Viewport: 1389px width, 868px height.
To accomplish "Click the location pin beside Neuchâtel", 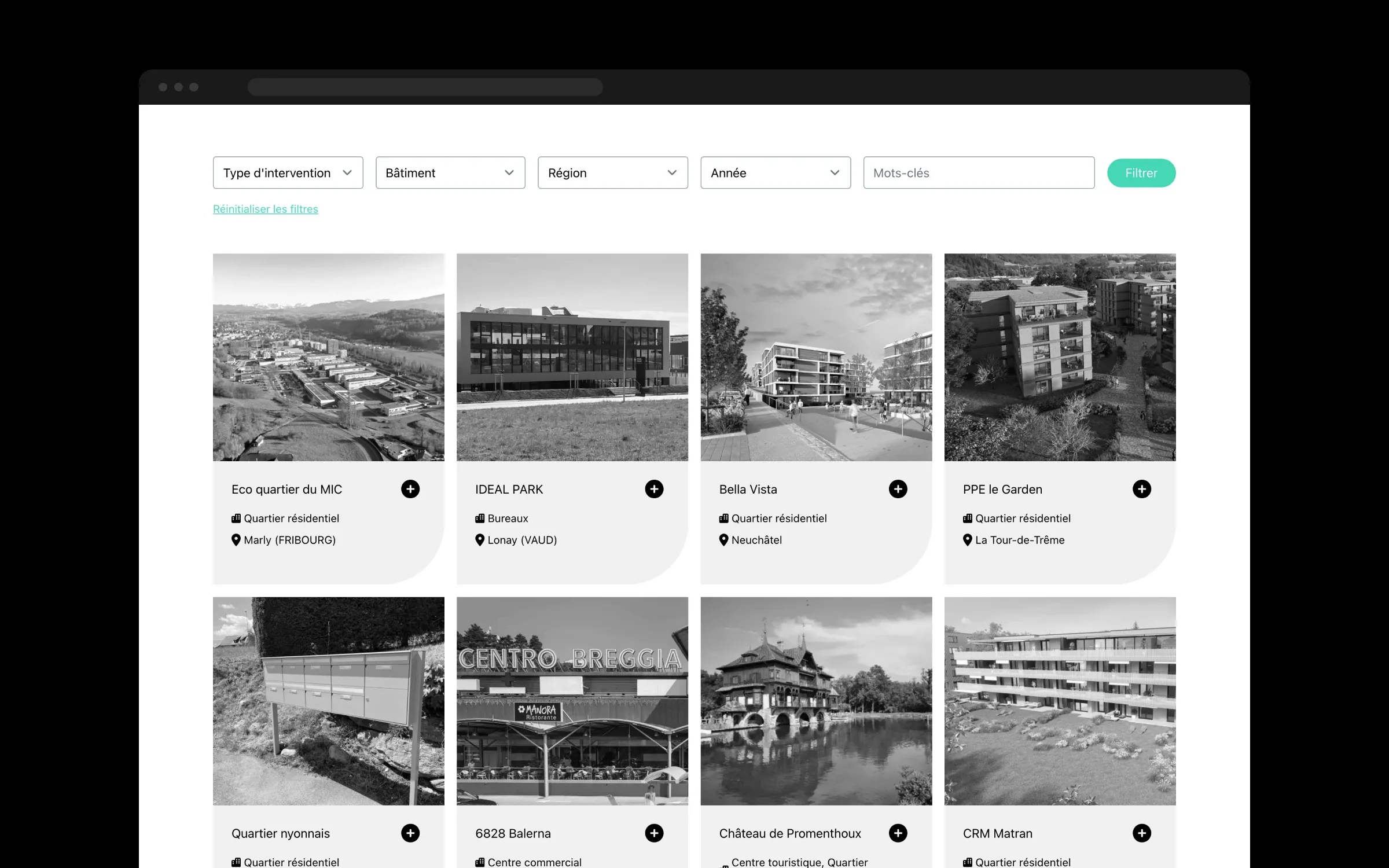I will pos(723,540).
